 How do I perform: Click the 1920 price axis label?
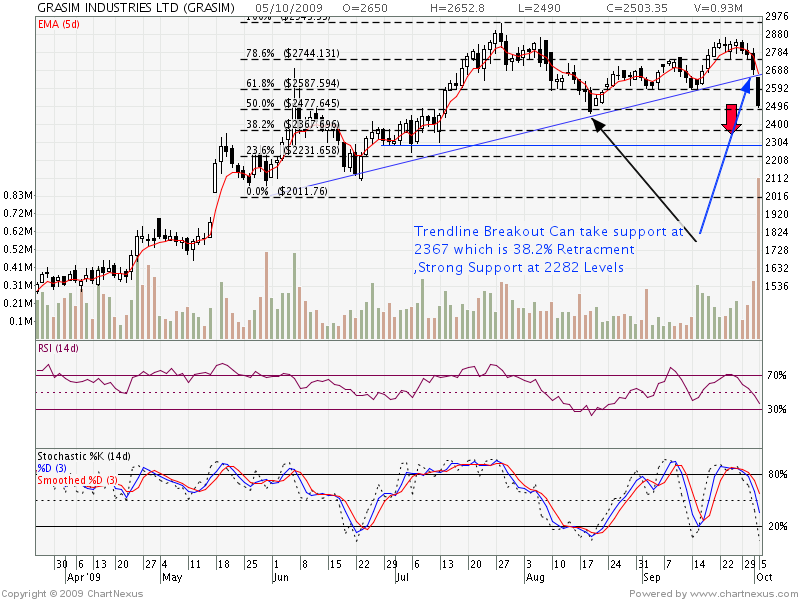777,214
